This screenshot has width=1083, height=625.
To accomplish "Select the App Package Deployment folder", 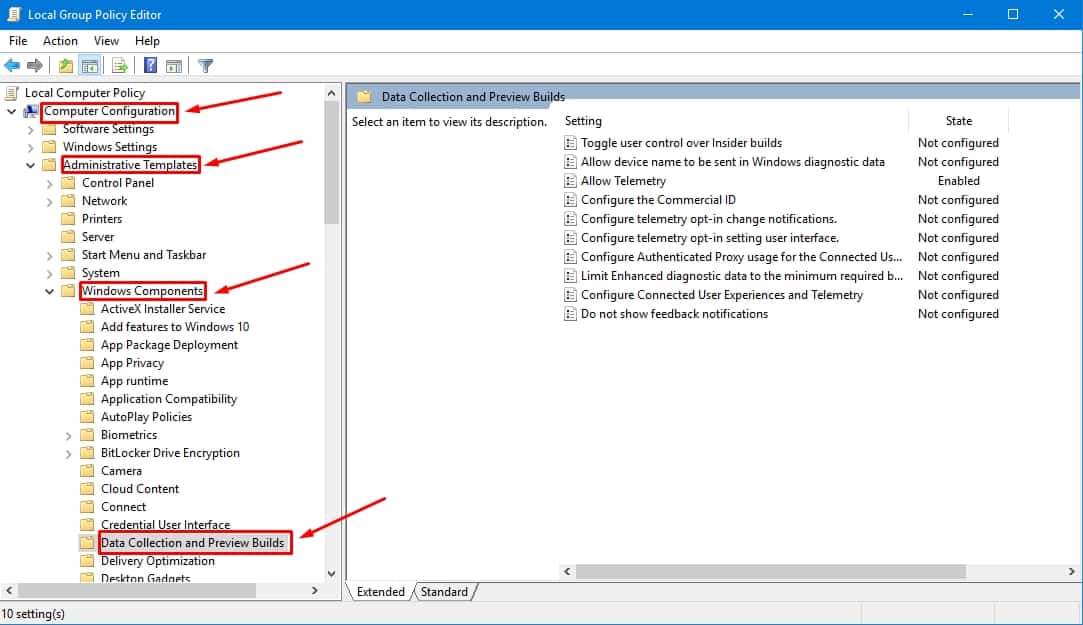I will click(169, 345).
